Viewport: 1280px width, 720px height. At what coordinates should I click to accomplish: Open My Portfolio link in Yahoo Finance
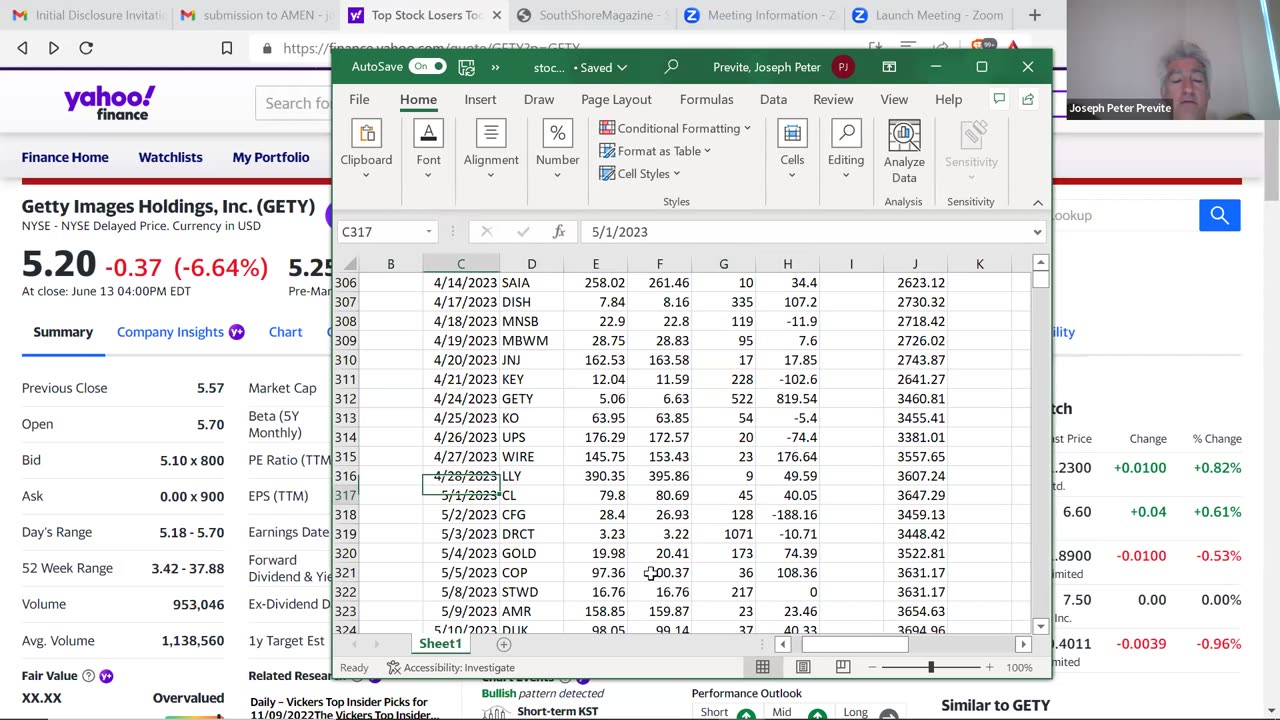point(271,157)
